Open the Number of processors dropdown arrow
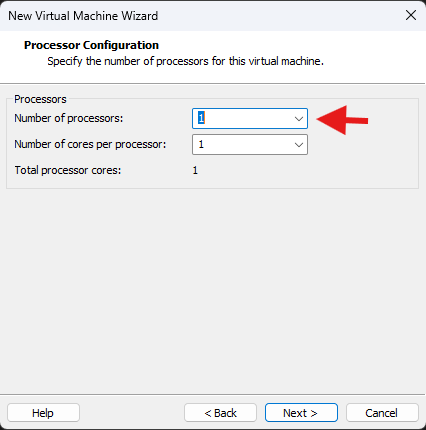Viewport: 426px width, 430px height. tap(299, 119)
